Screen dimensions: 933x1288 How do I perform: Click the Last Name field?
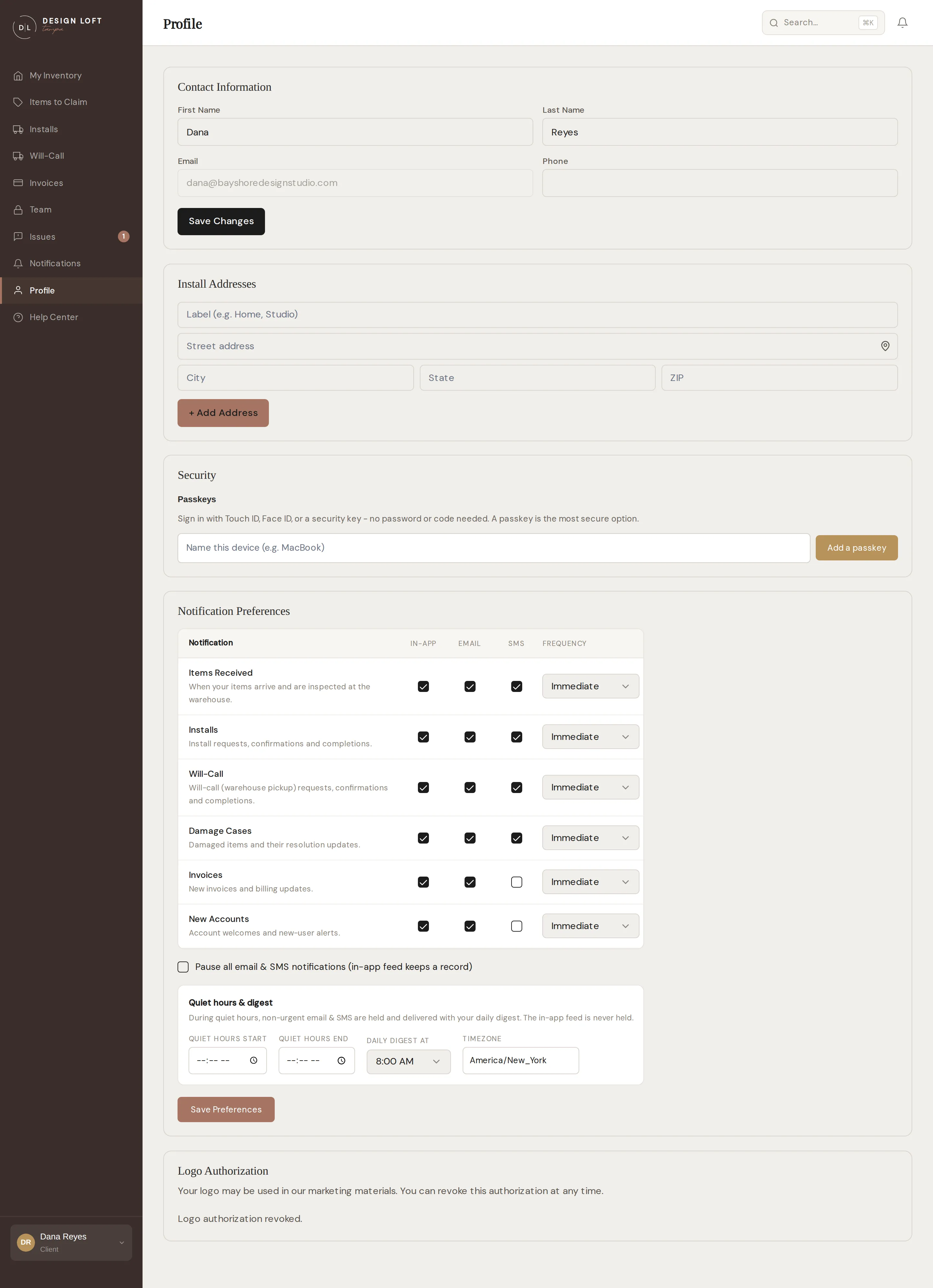point(720,132)
